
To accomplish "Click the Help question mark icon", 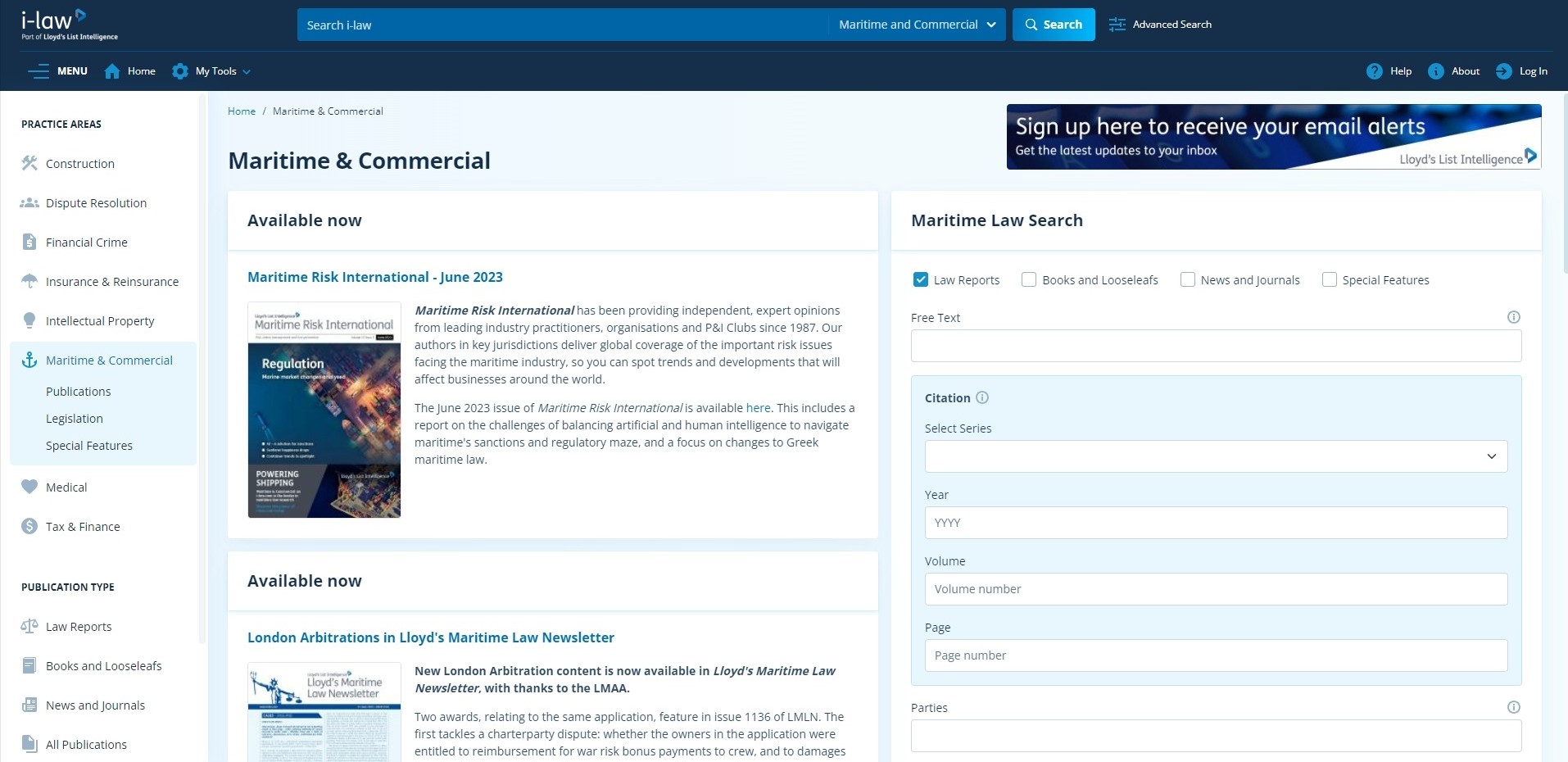I will 1375,71.
